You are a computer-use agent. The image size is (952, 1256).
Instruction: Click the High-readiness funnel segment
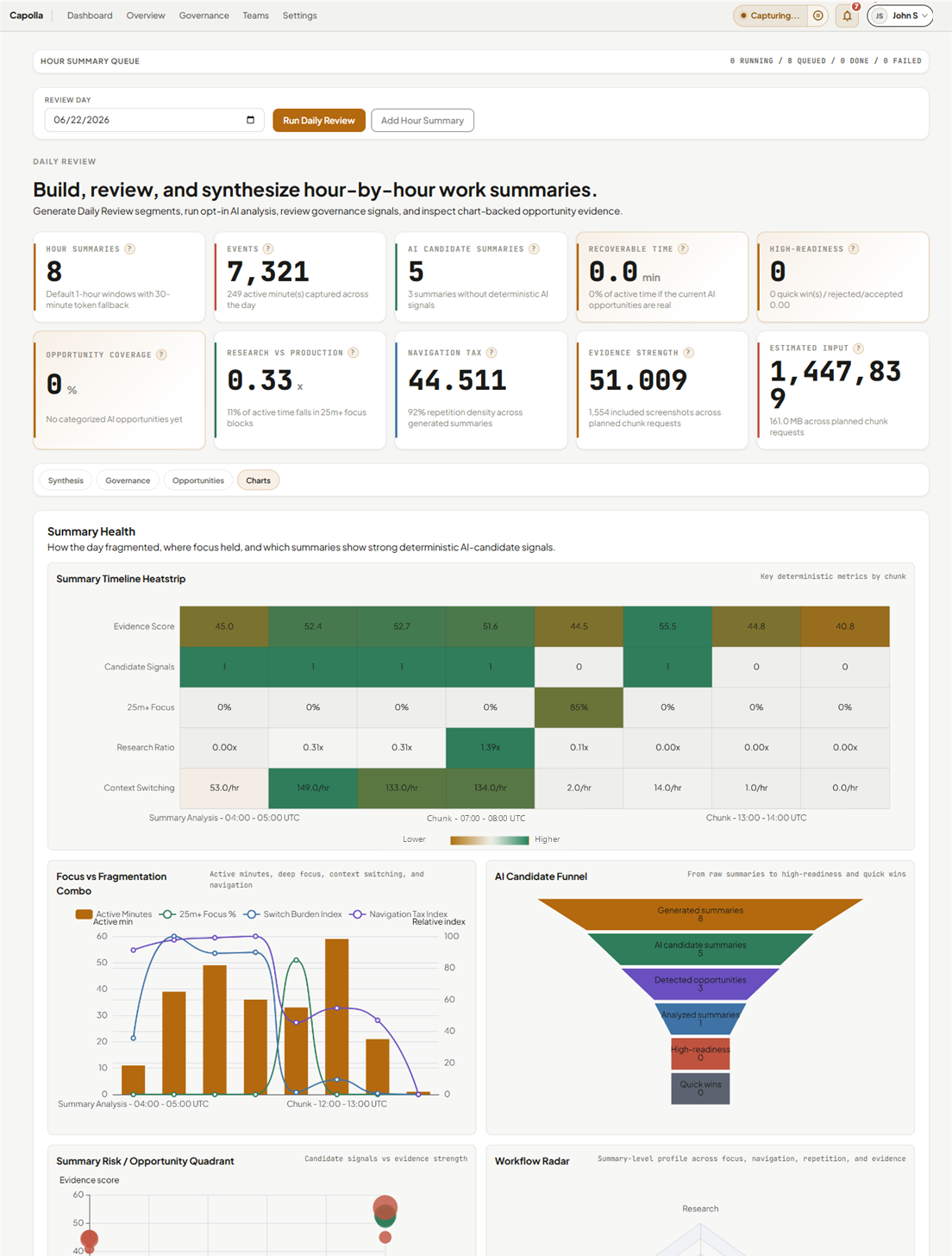coord(700,1053)
